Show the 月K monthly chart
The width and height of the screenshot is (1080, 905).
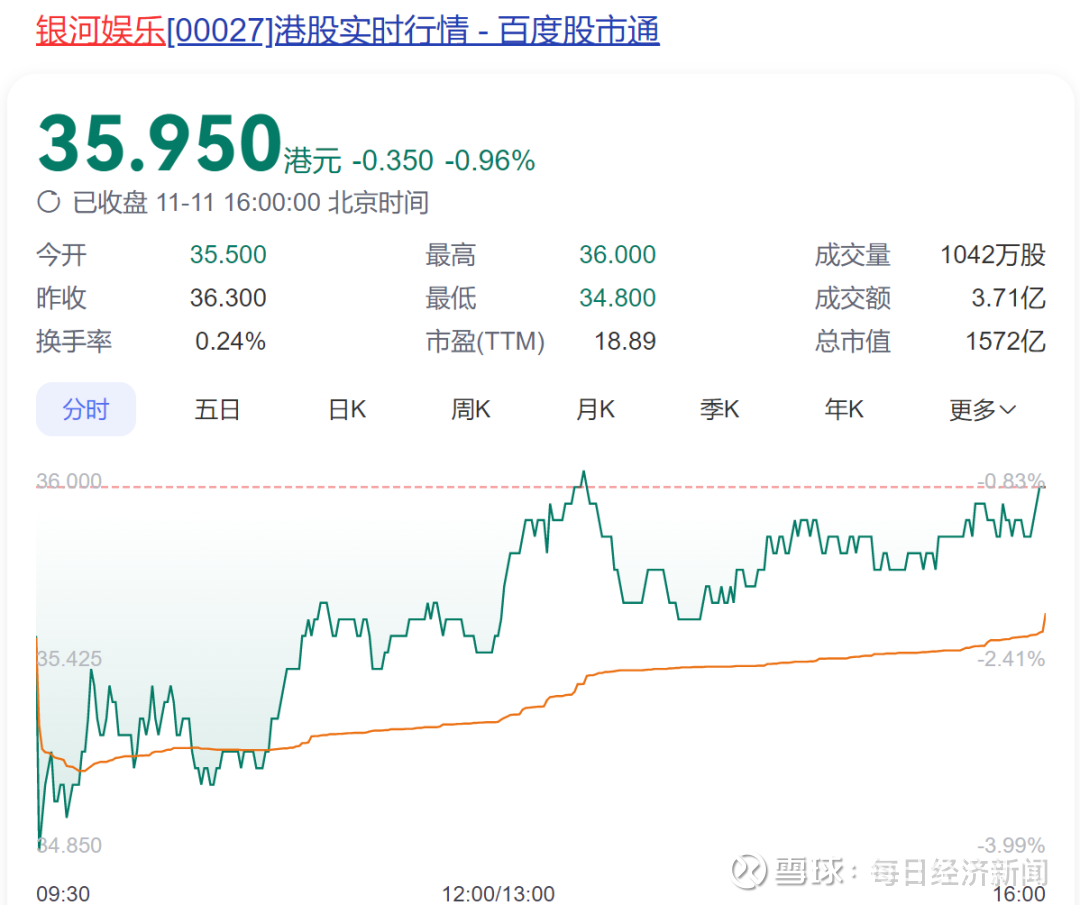coord(596,410)
